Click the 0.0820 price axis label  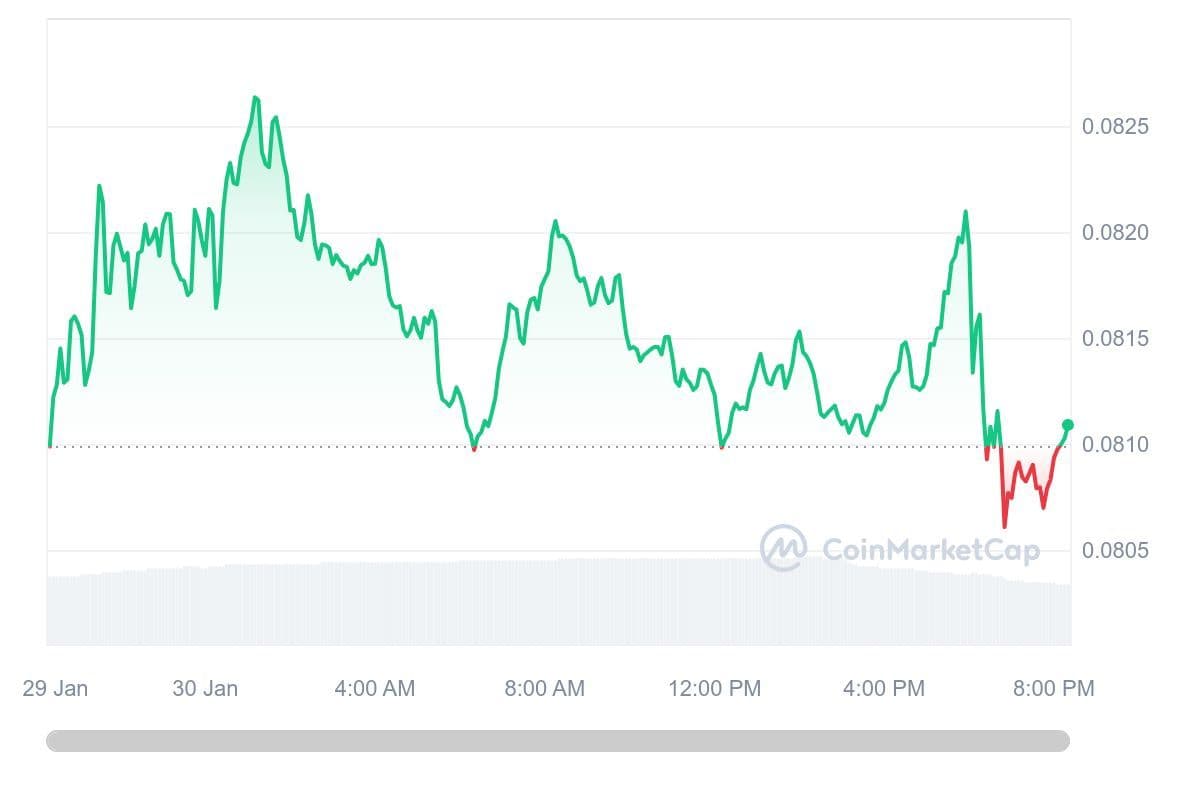coord(1115,233)
